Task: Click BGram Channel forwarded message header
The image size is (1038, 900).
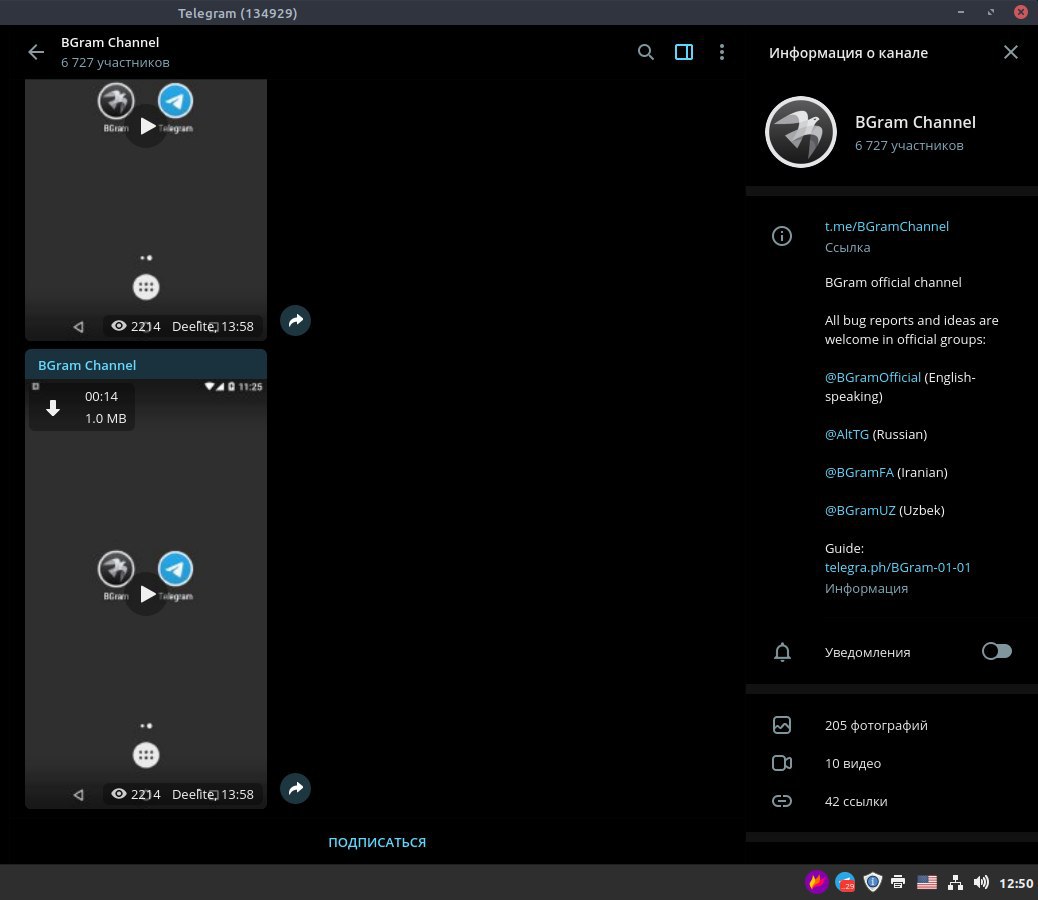Action: coord(87,365)
